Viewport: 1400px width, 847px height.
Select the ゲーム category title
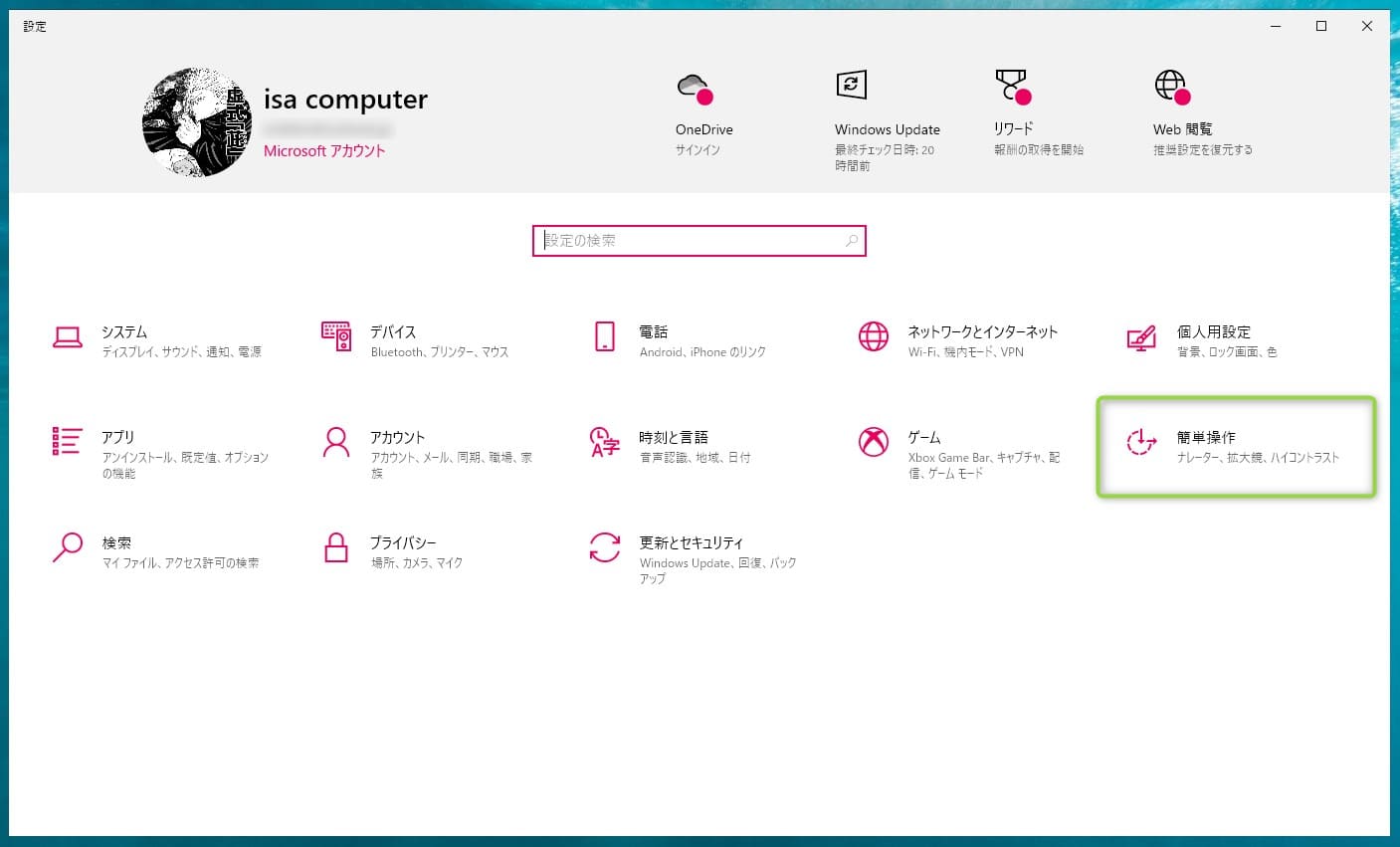tap(924, 437)
